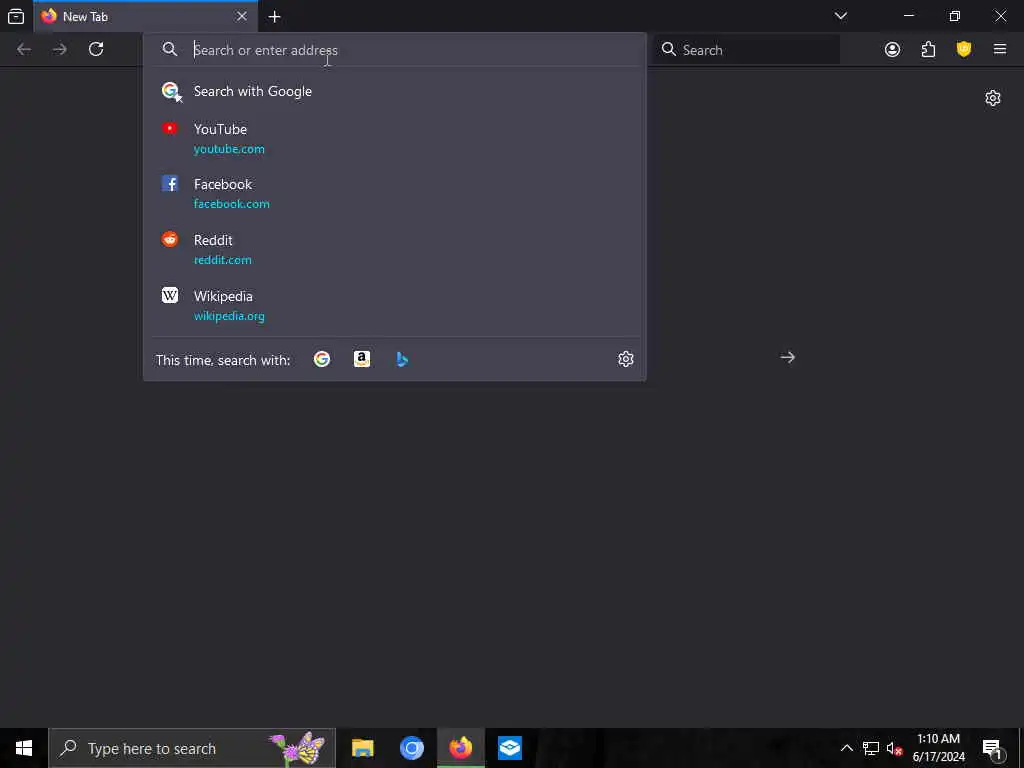This screenshot has width=1024, height=768.
Task: Open File Explorer from taskbar
Action: click(362, 748)
